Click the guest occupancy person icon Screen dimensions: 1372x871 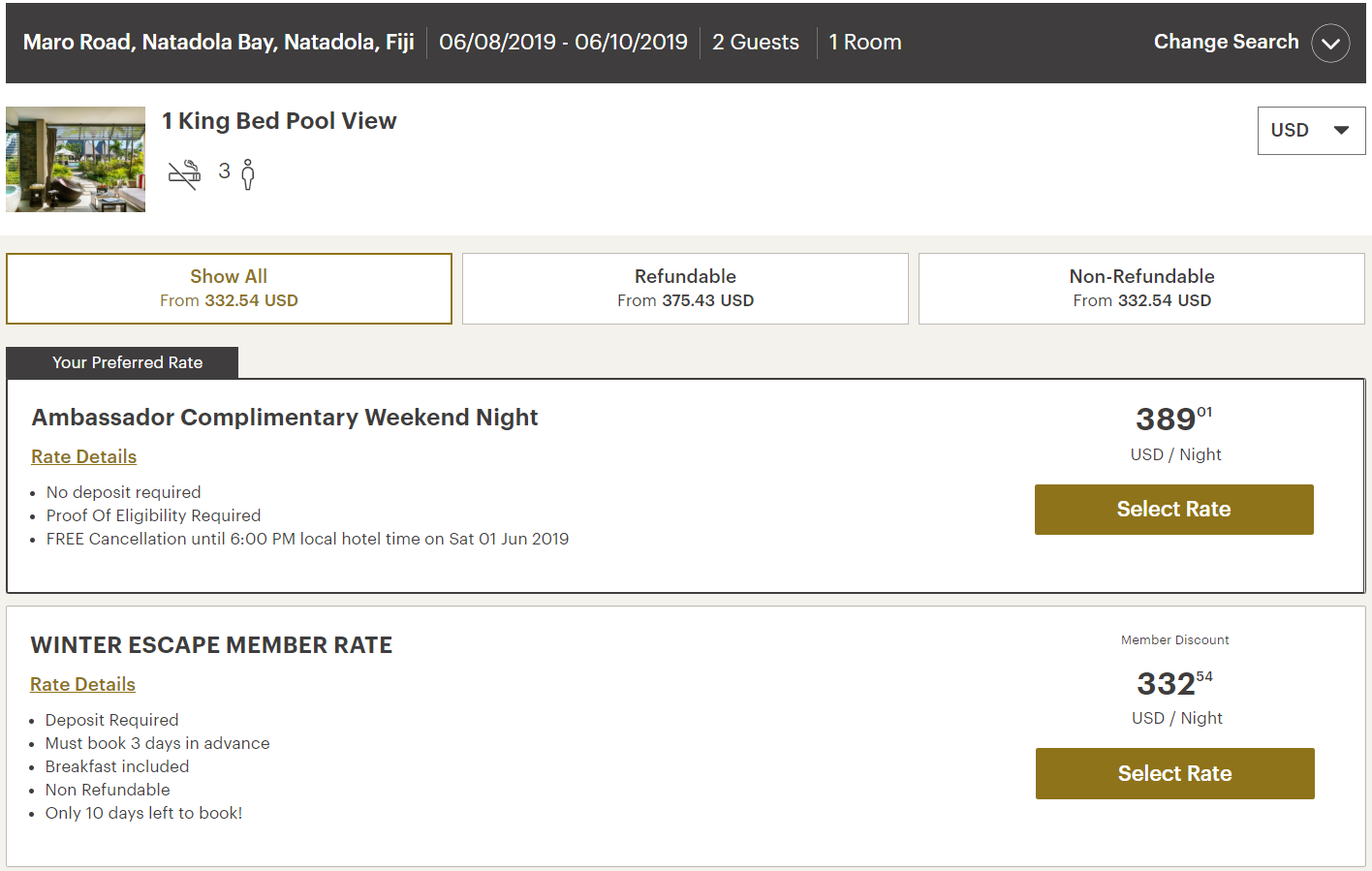(248, 174)
